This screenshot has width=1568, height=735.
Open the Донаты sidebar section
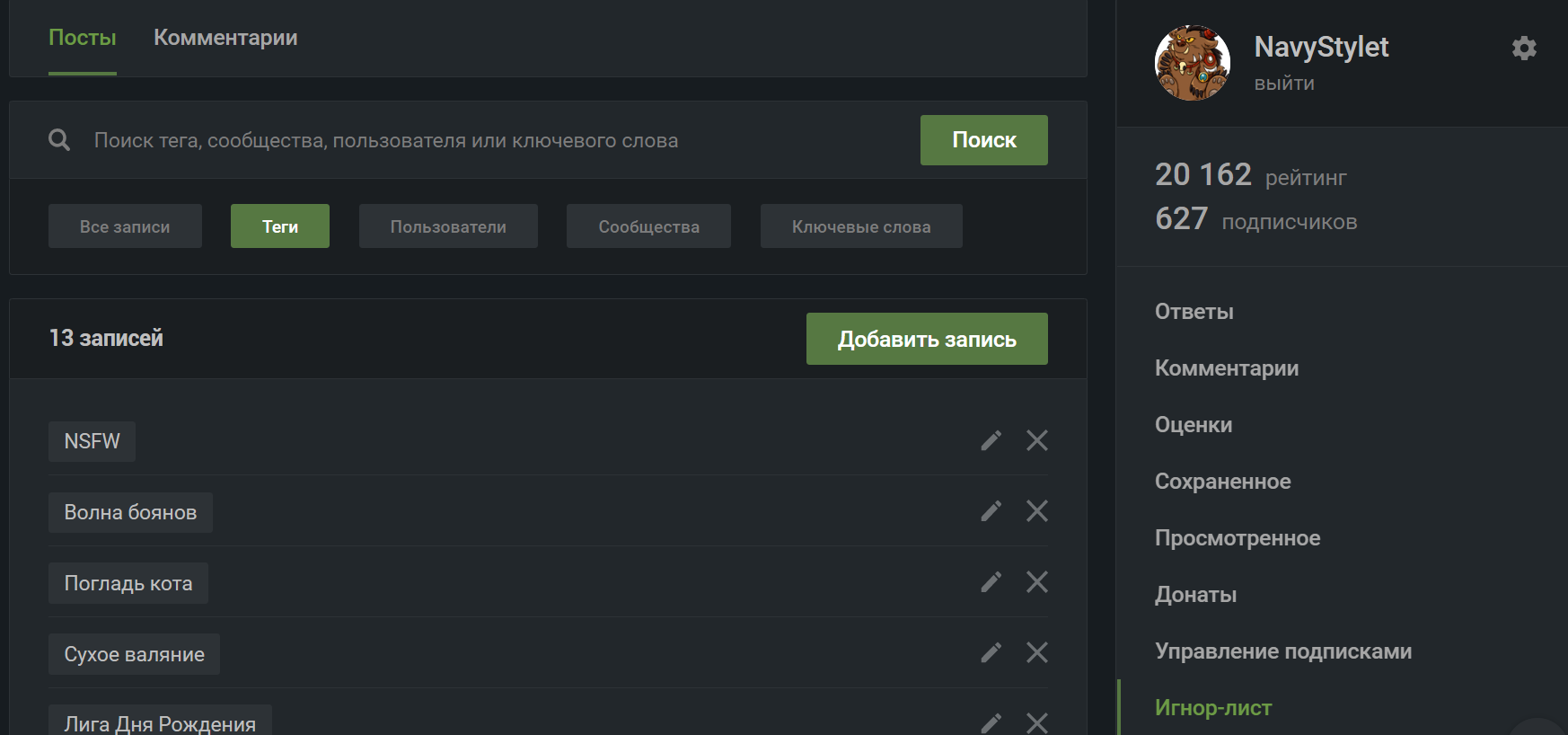(1196, 595)
